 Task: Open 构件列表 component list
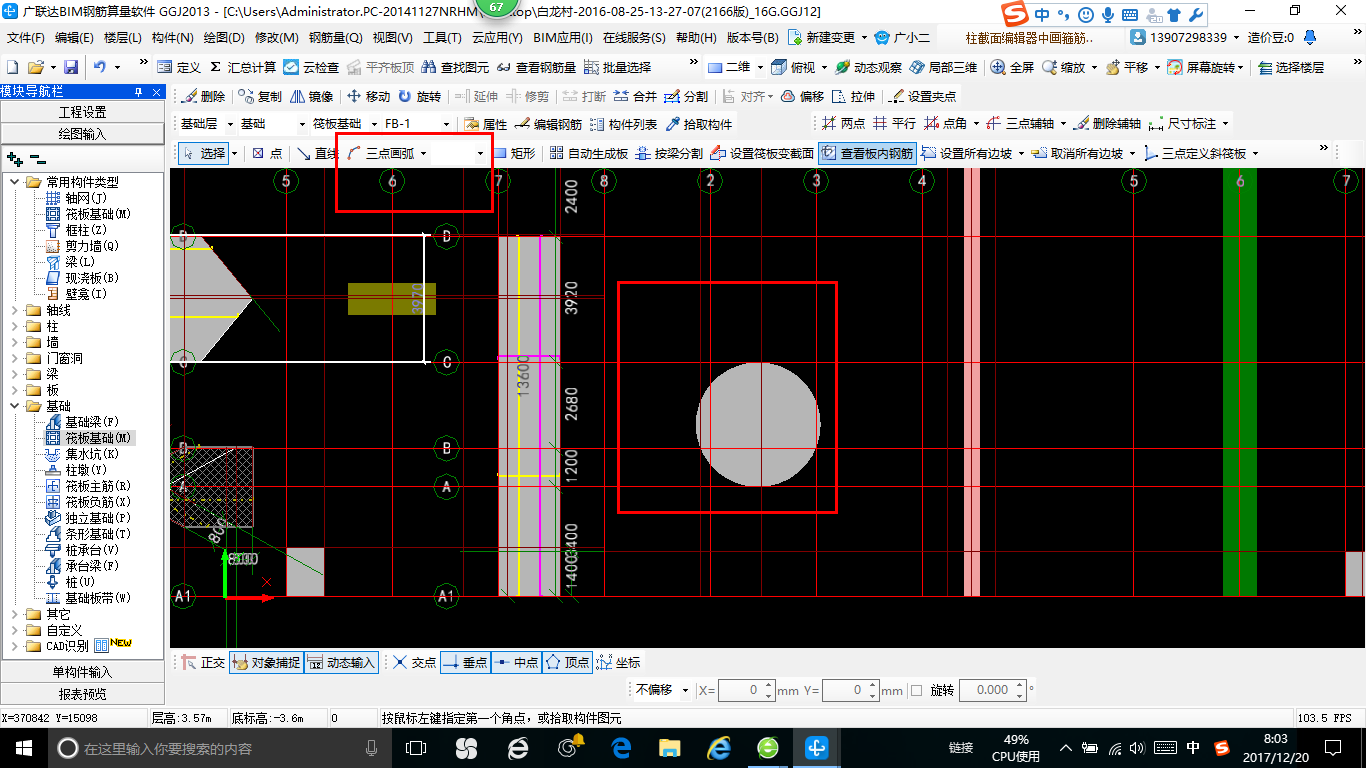[x=623, y=124]
